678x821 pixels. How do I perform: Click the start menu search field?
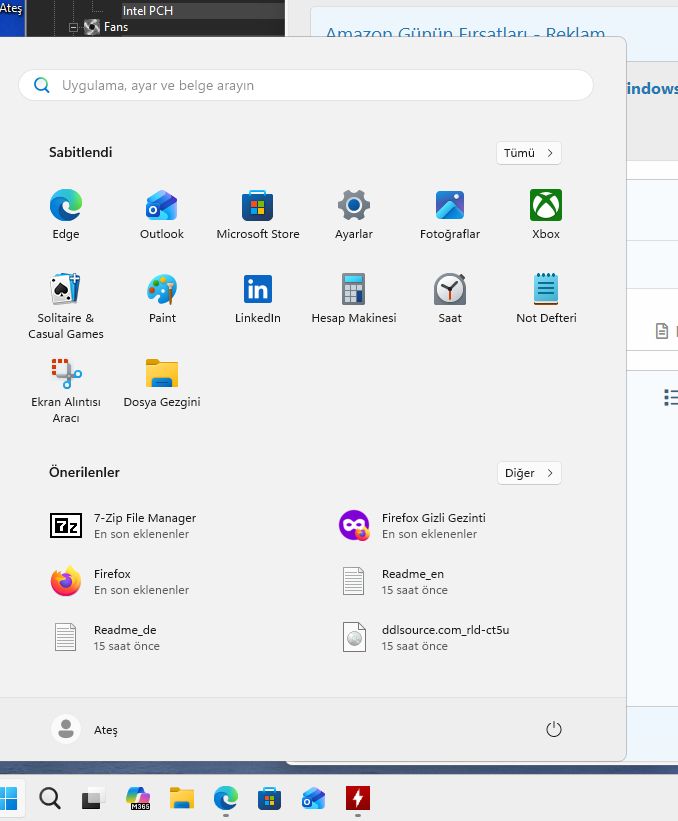(306, 85)
